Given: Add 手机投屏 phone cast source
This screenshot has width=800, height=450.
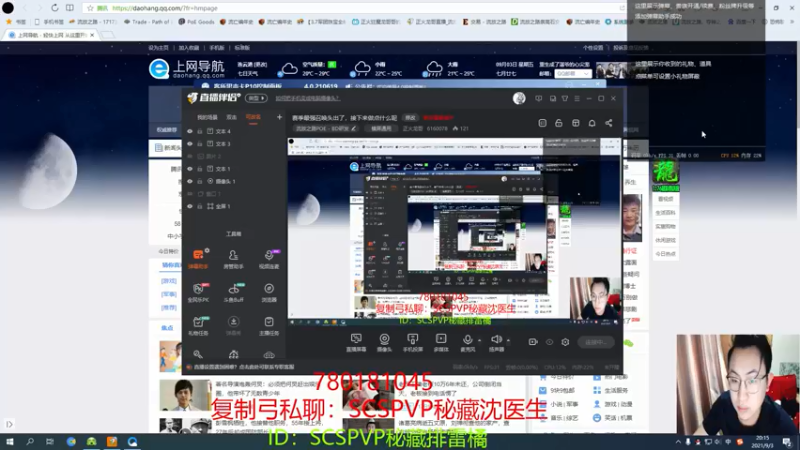Looking at the screenshot, I should tap(412, 342).
